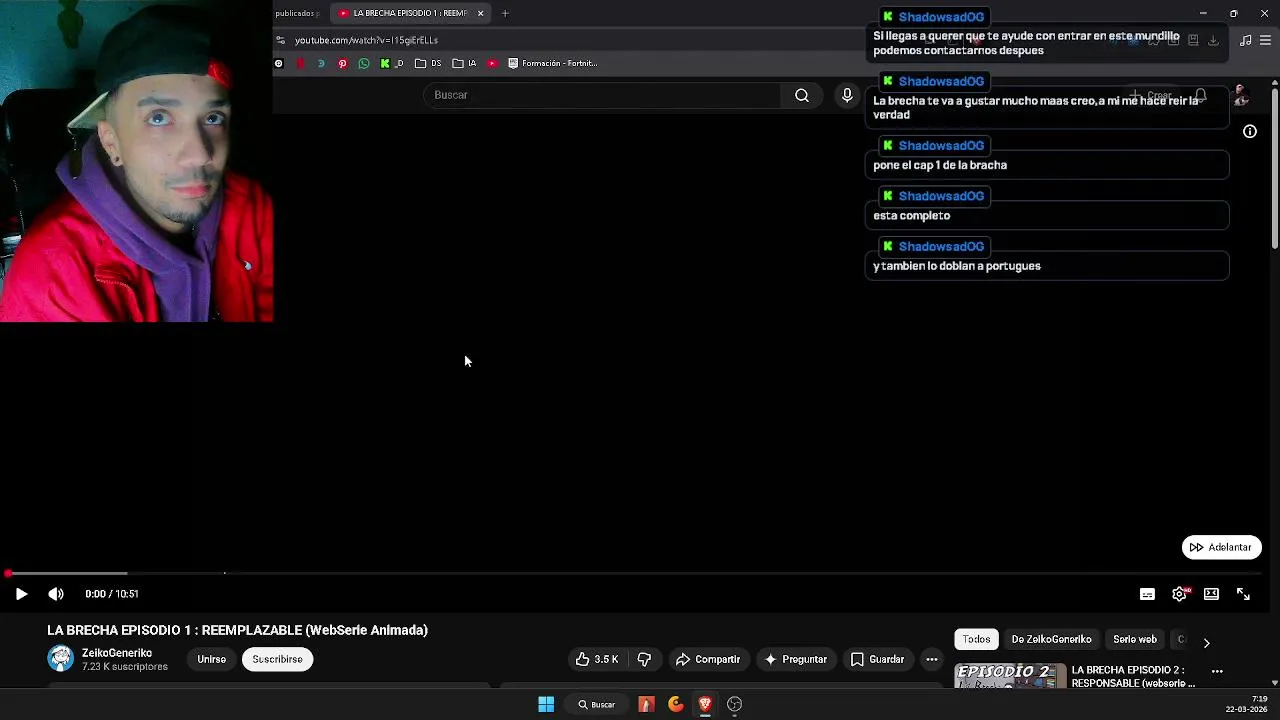
Task: Click chat message 'pone el cap 1 de la bracha'
Action: click(940, 165)
